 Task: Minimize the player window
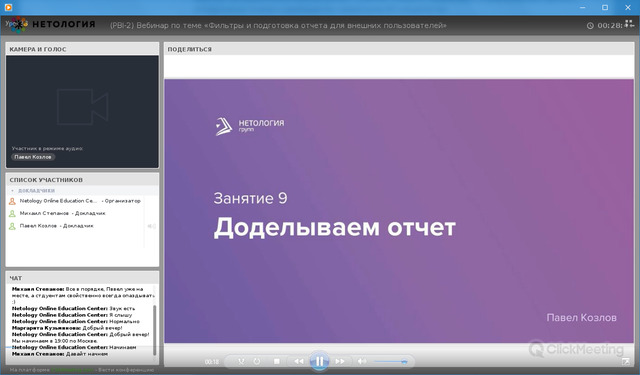pos(582,7)
